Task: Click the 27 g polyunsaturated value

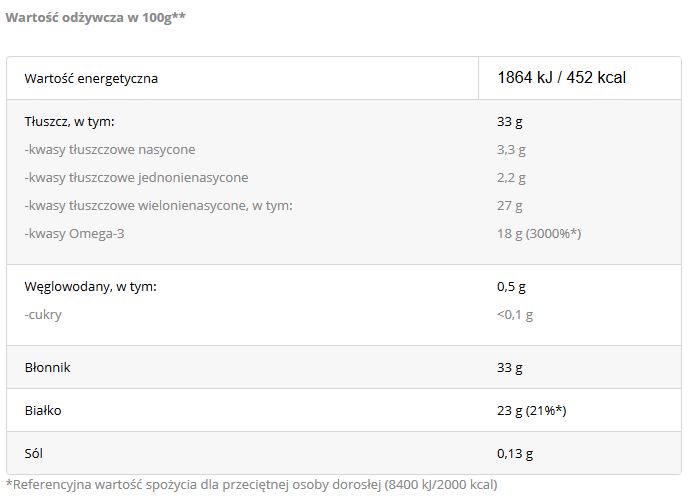Action: [x=510, y=206]
